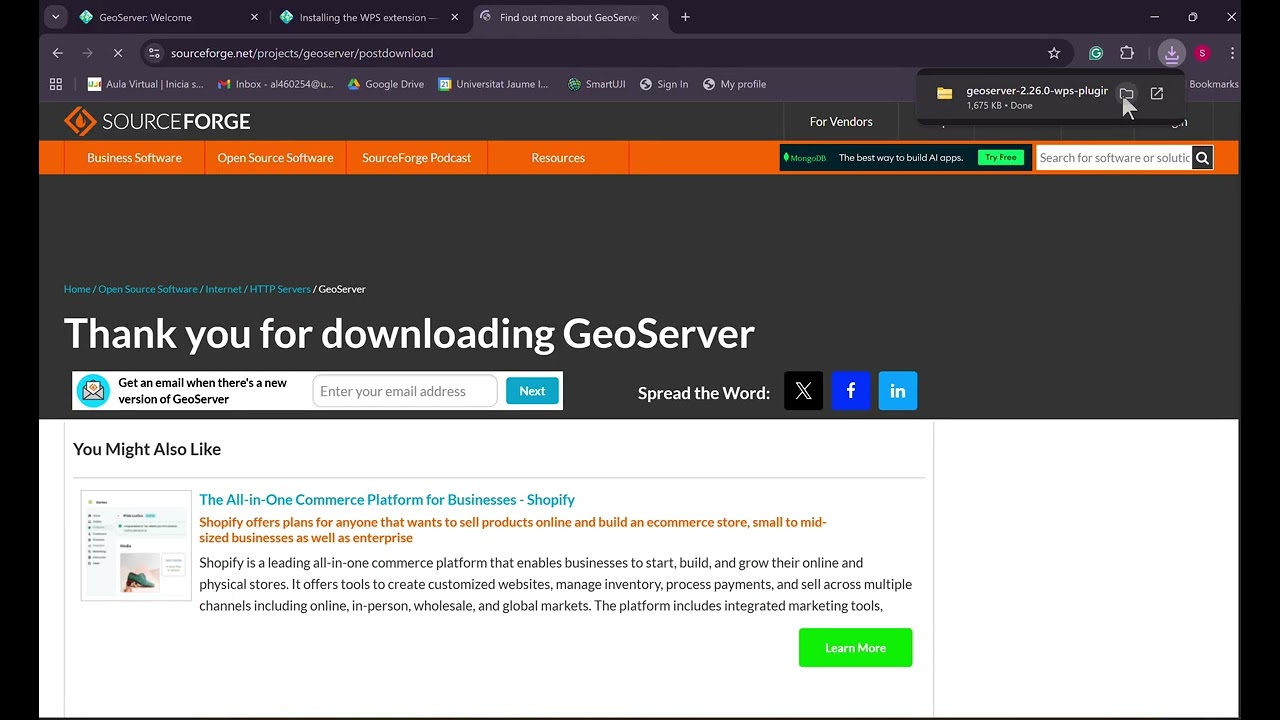This screenshot has height=720, width=1280.
Task: Open Universitat Jaume I bookmark
Action: (494, 84)
